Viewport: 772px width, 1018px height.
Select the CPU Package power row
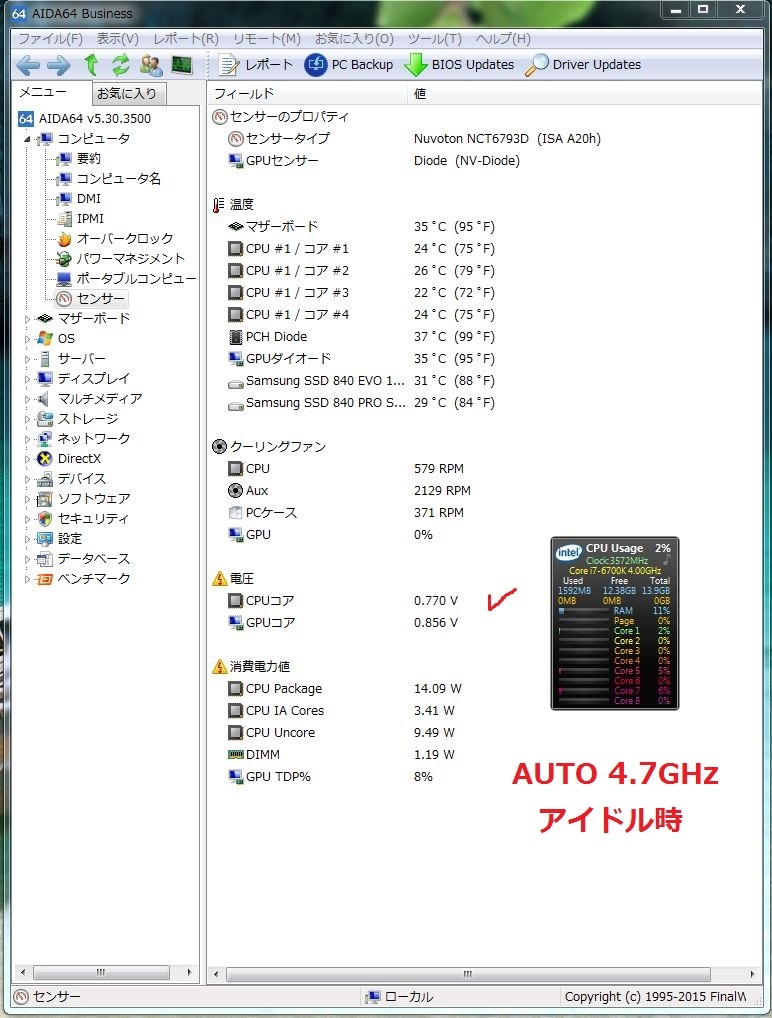pos(345,689)
